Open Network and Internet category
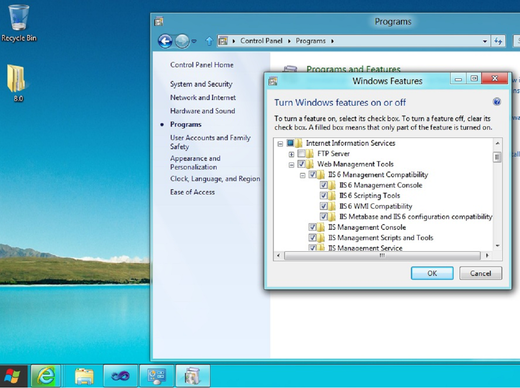Viewport: 520px width, 388px height. 203,98
